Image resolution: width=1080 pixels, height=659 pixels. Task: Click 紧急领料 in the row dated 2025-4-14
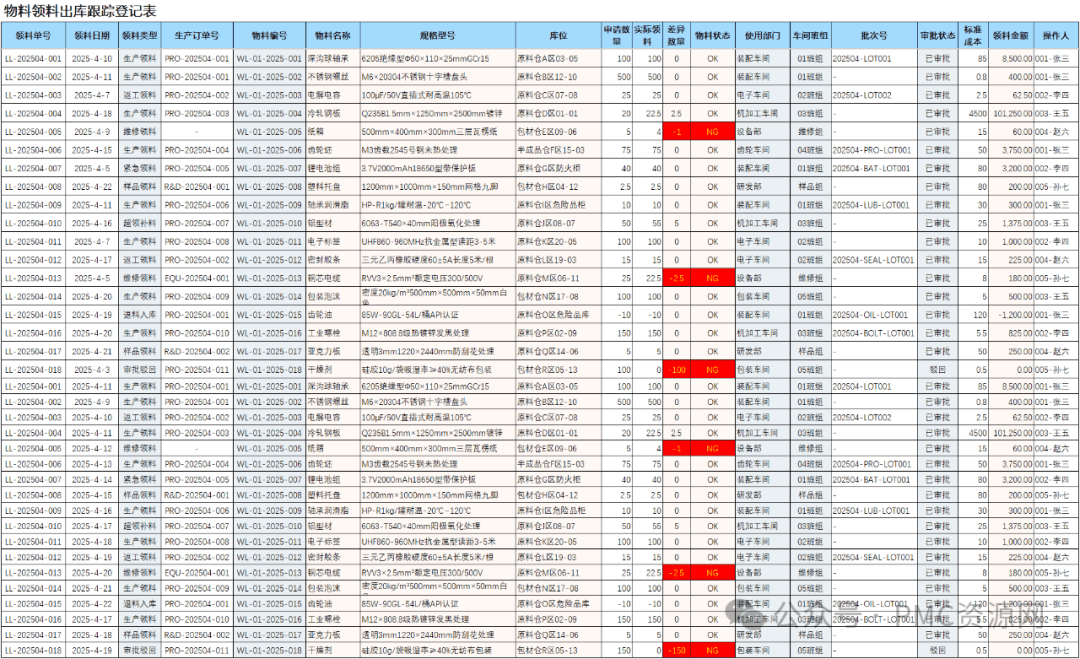140,480
